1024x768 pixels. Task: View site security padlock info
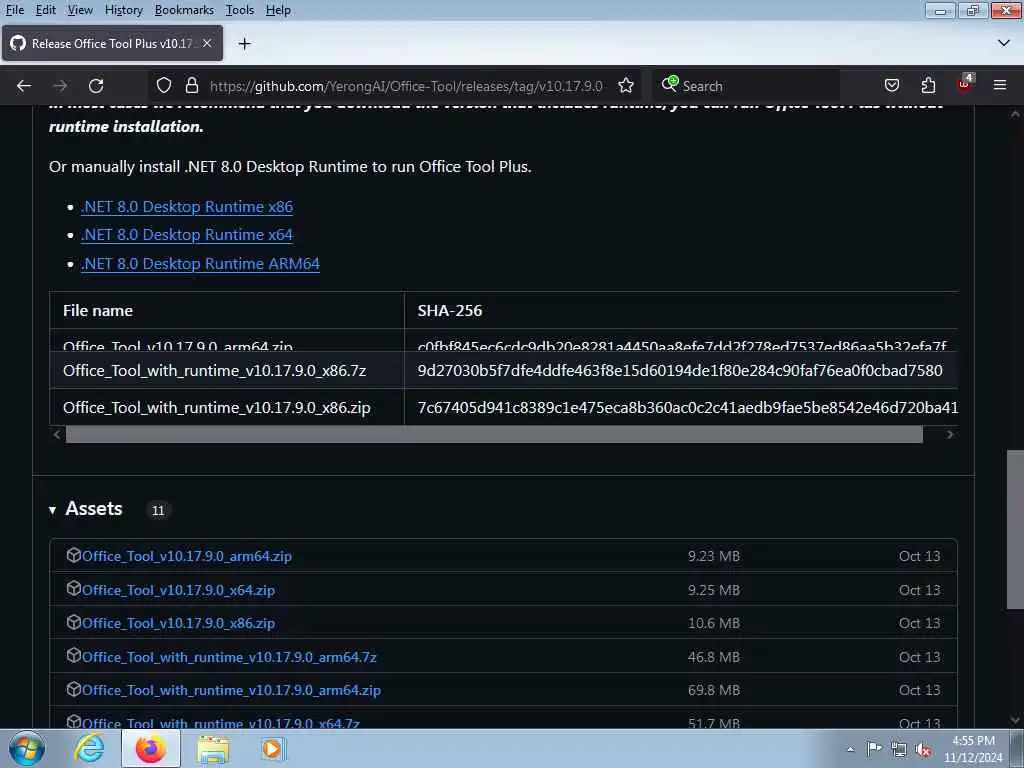point(191,86)
